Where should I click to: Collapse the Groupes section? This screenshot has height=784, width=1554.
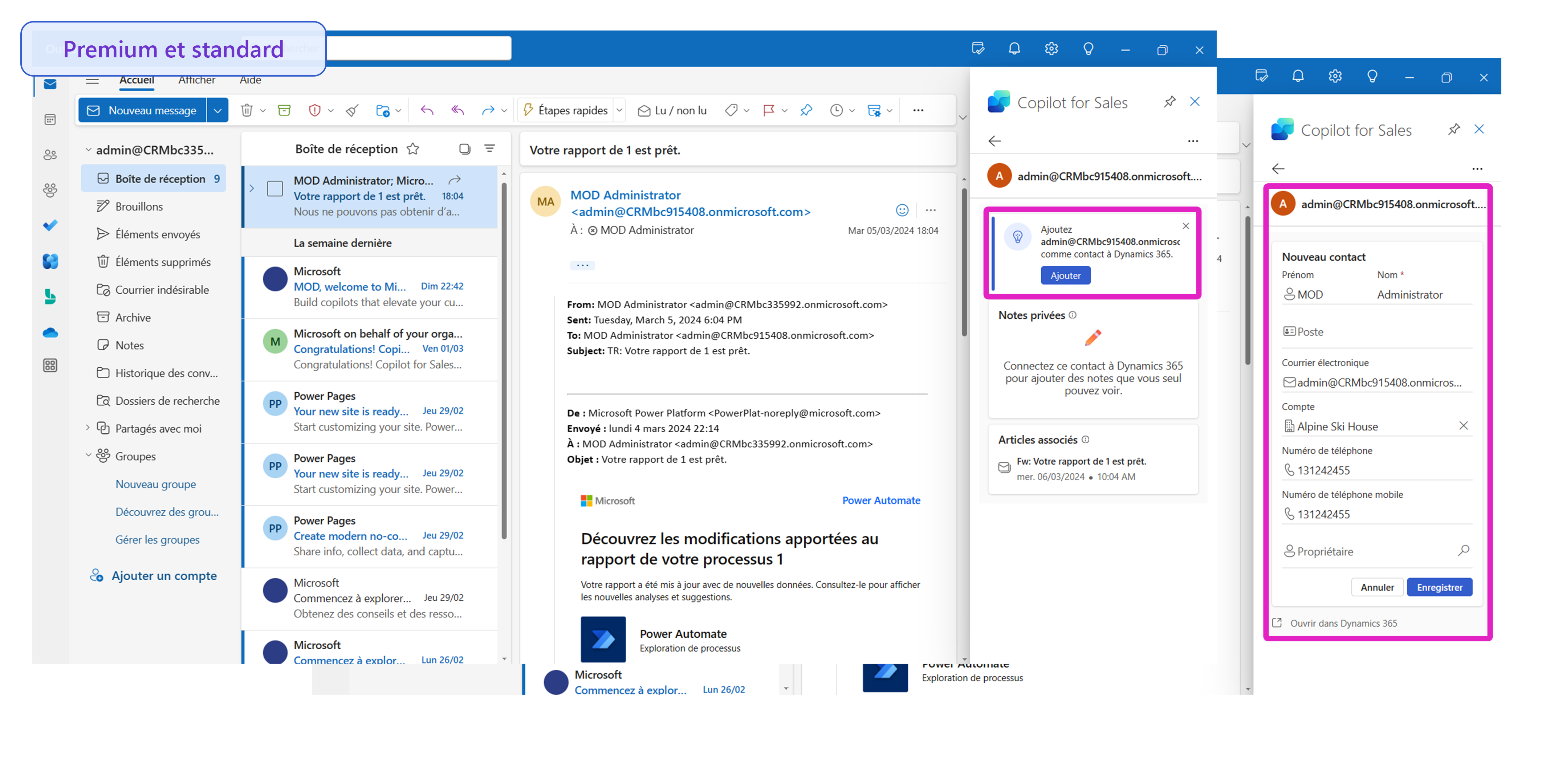[x=89, y=455]
